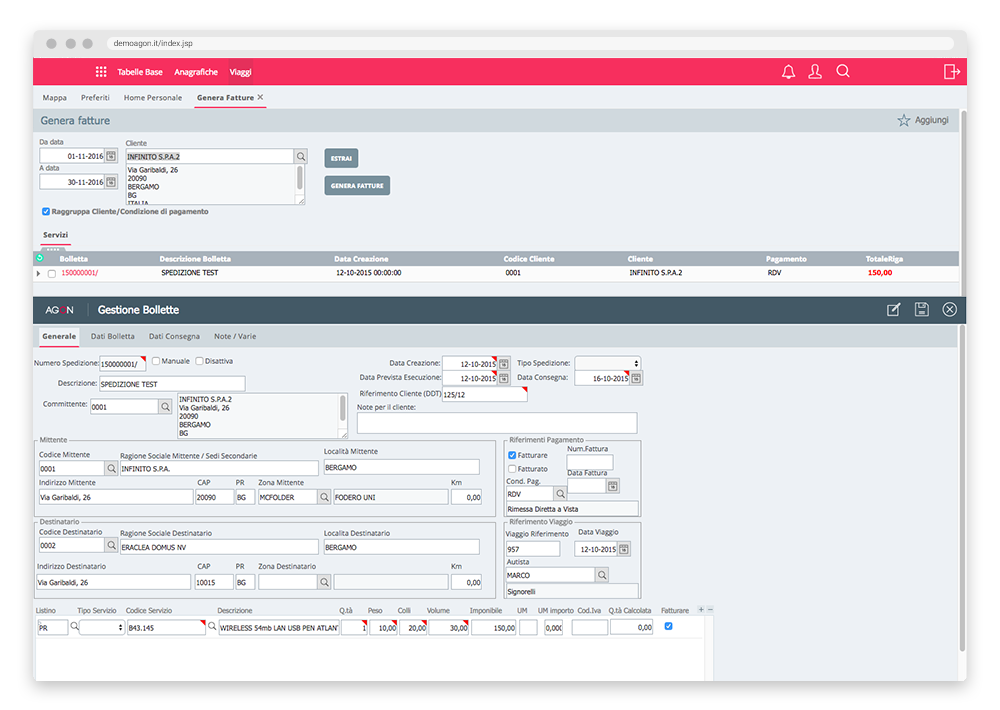Click the Riferimento Cliente (DDT) field

[485, 395]
